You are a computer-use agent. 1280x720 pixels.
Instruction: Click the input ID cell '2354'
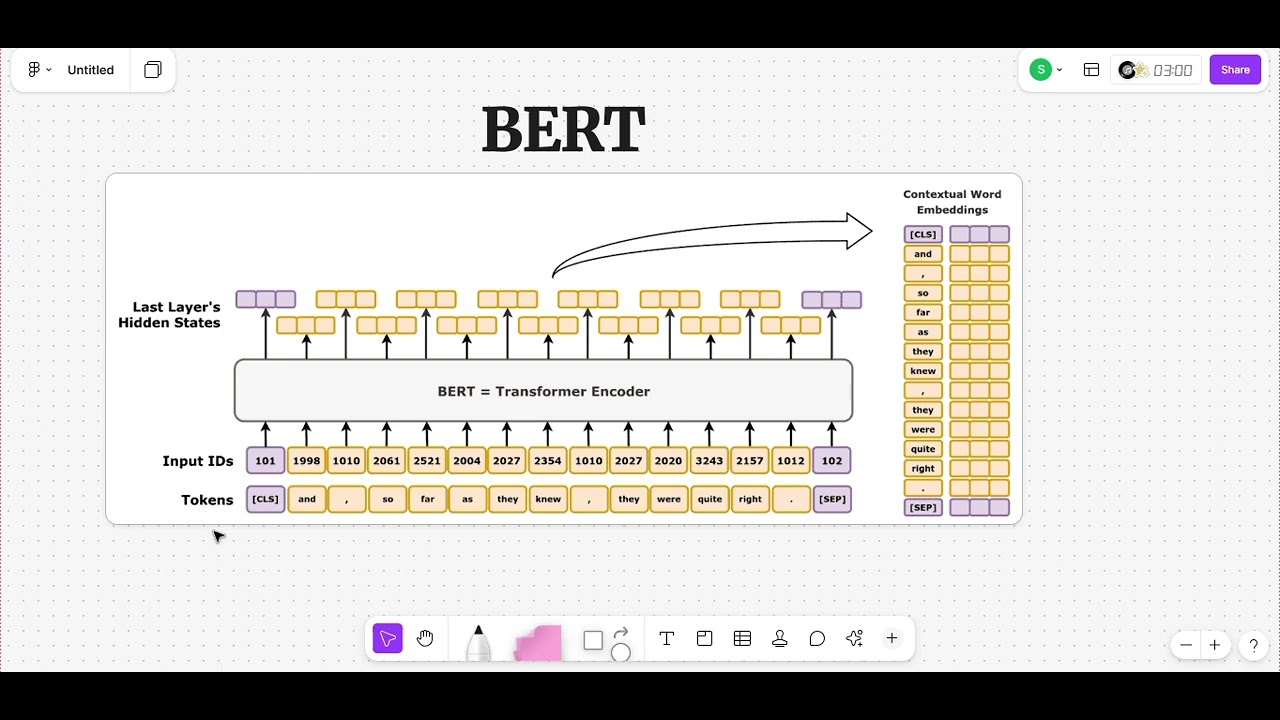[548, 461]
